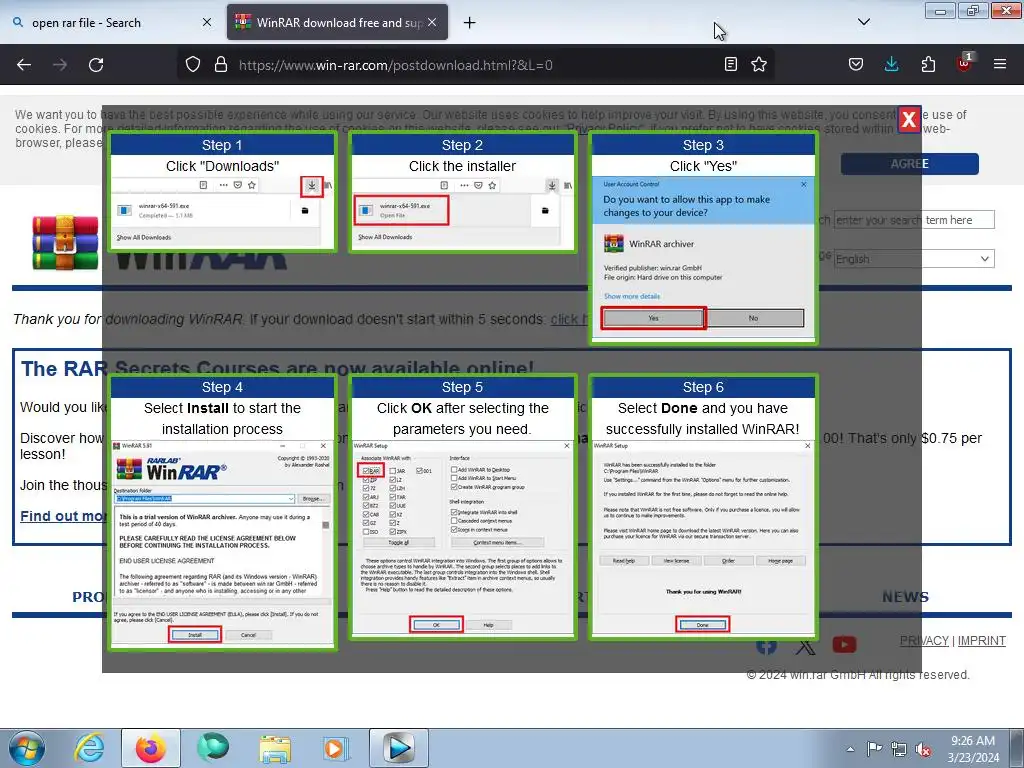Open the green globe browser taskbar icon

click(213, 748)
